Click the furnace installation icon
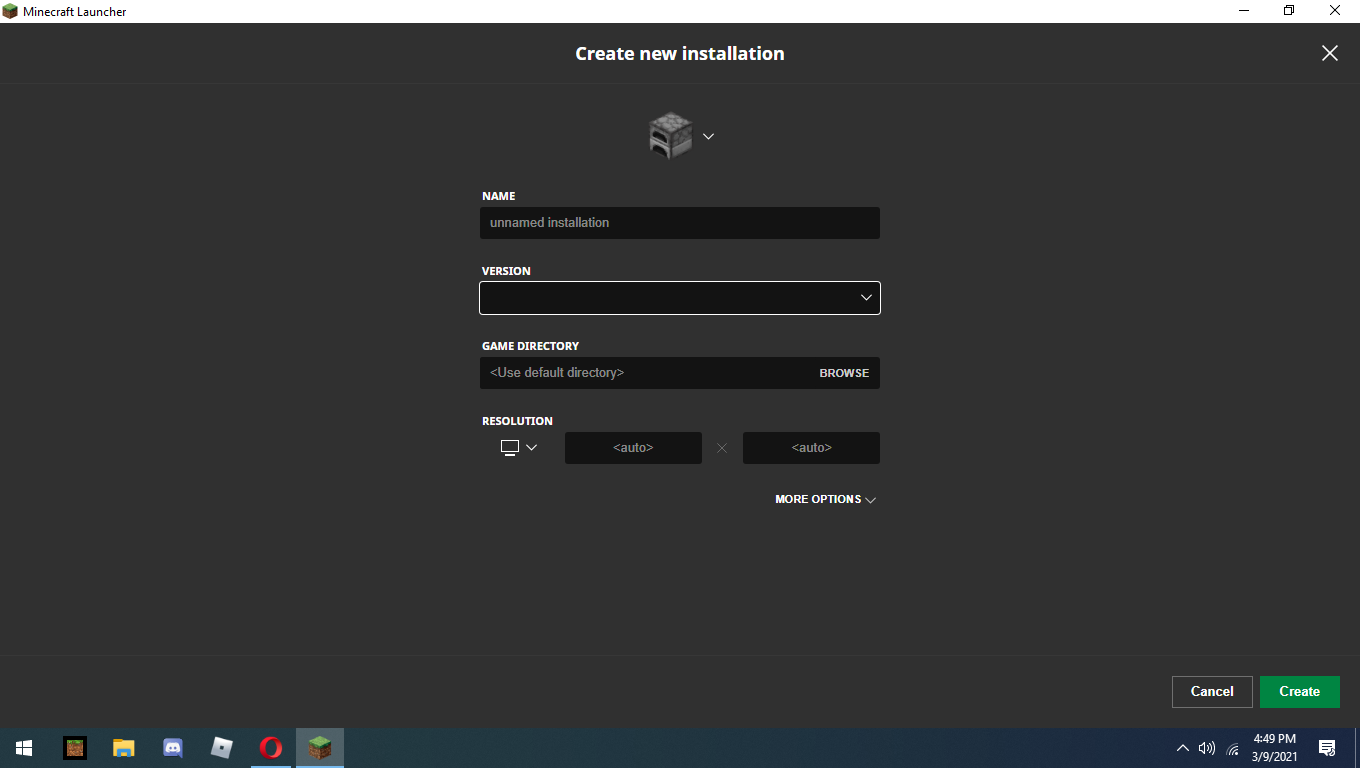 coord(670,136)
